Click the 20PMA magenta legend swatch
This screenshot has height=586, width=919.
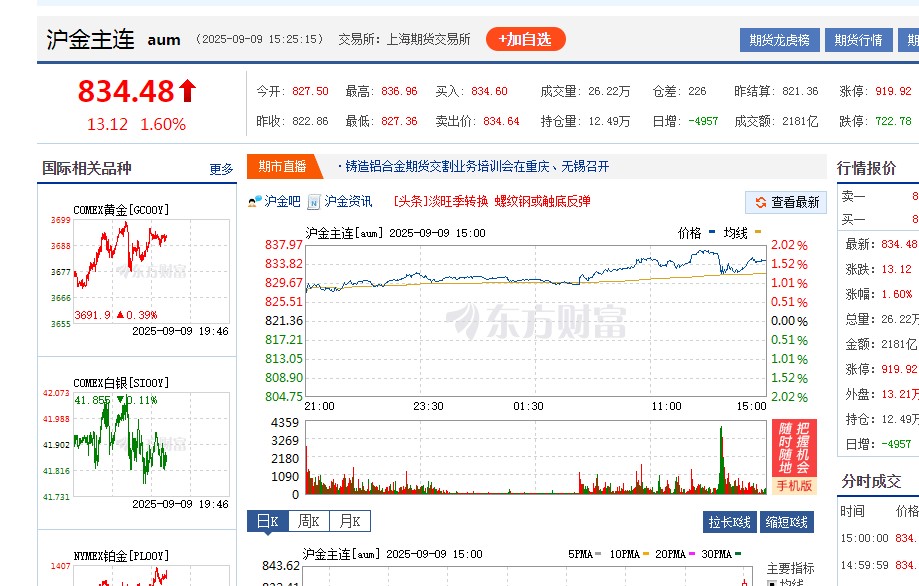coord(692,553)
